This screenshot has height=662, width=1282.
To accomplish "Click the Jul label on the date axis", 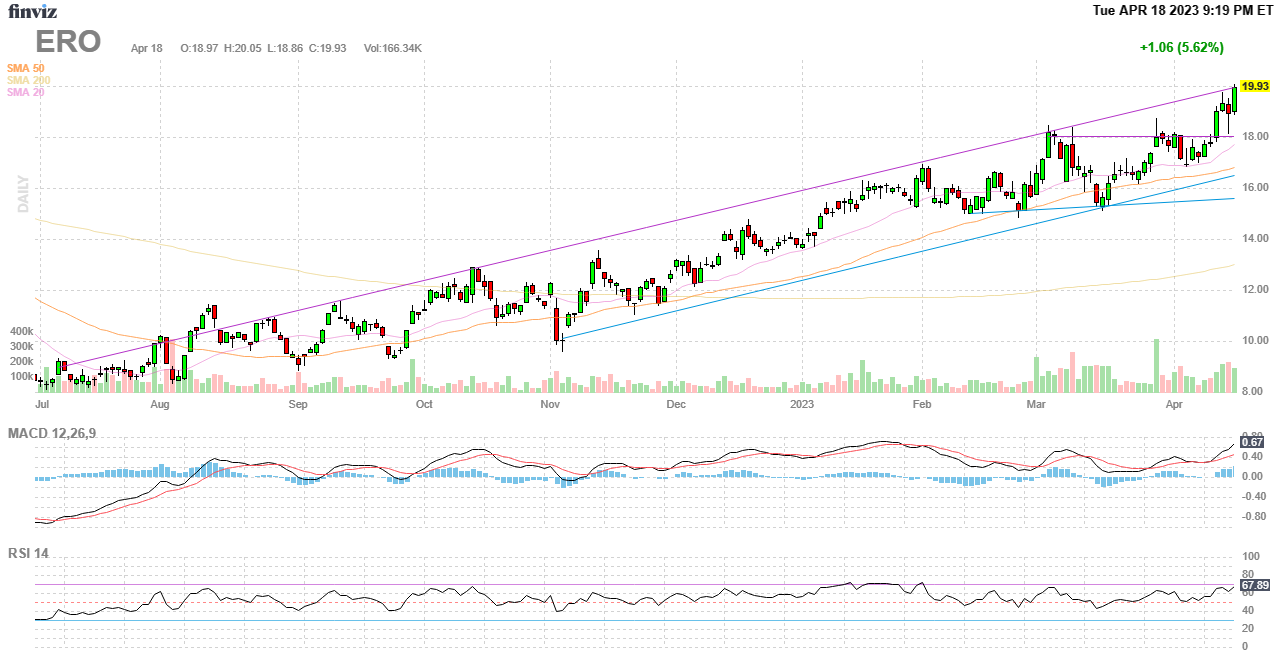I will point(42,405).
